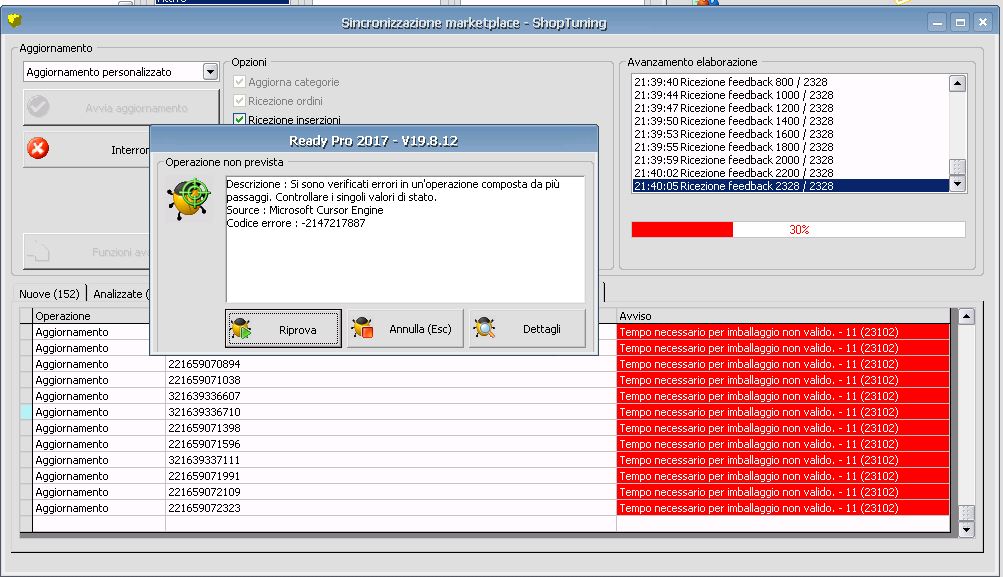Cancel with Annulla (Esc) button

click(x=405, y=329)
